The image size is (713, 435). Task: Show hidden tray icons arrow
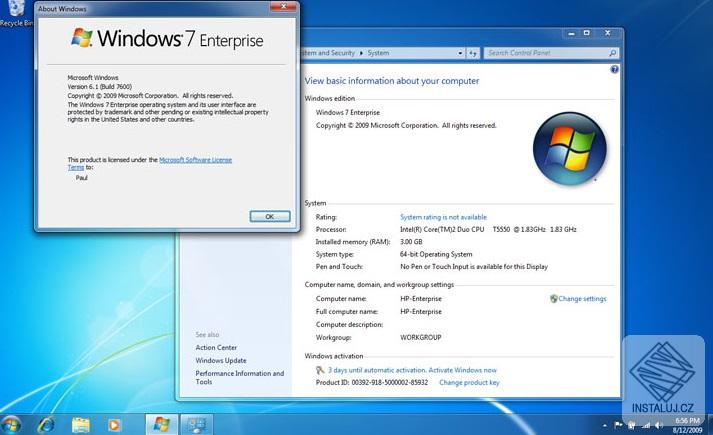pos(605,425)
